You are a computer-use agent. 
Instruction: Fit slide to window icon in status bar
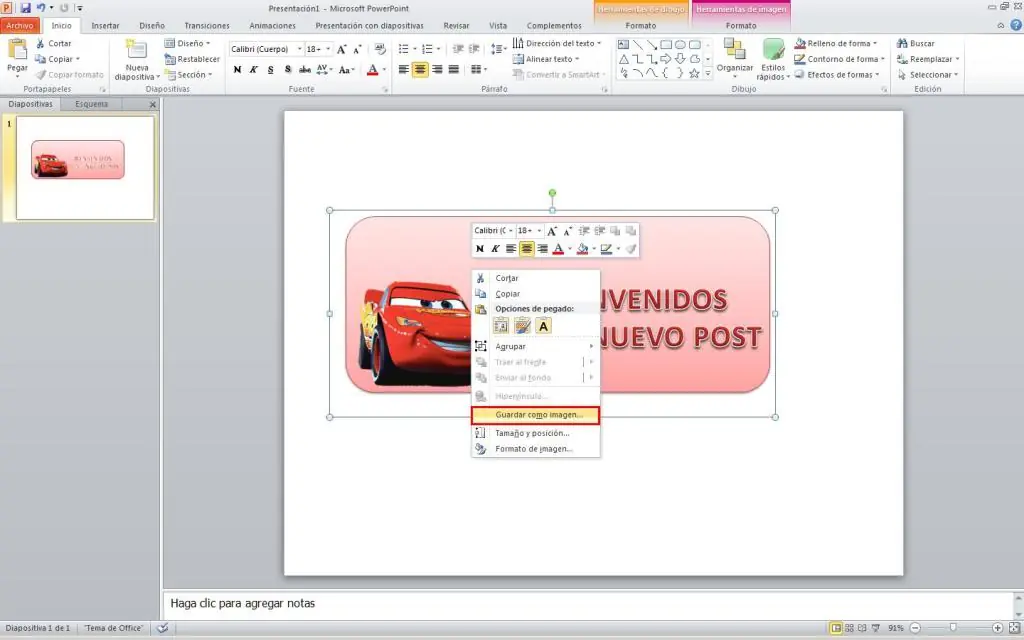[1014, 628]
